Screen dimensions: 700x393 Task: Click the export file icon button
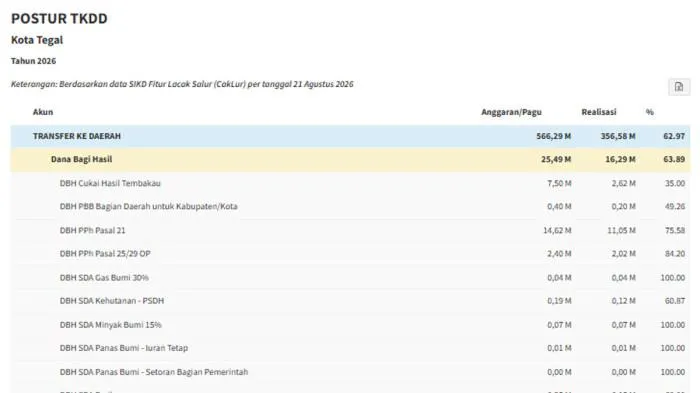679,87
